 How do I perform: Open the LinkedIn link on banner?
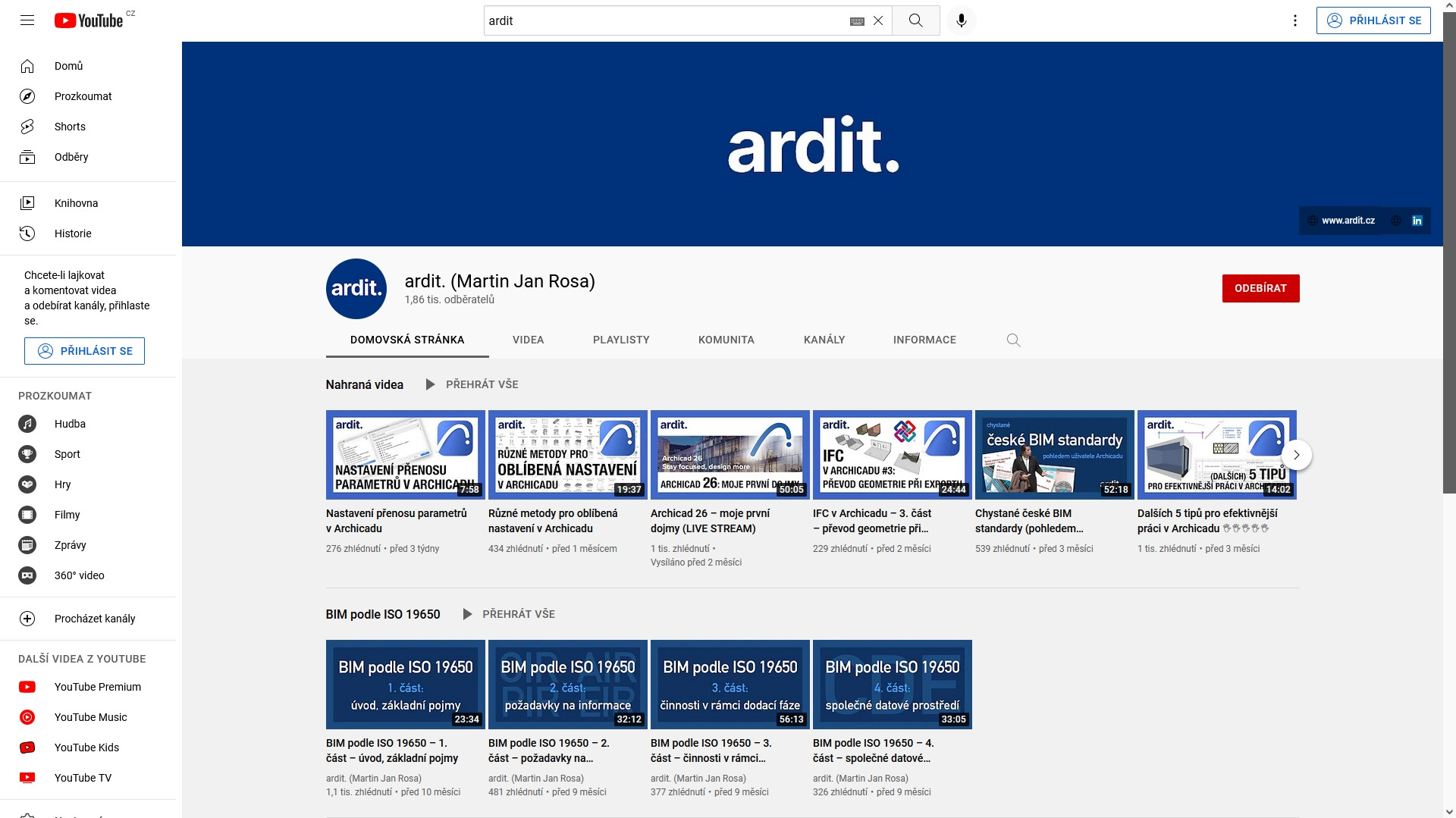pyautogui.click(x=1417, y=221)
